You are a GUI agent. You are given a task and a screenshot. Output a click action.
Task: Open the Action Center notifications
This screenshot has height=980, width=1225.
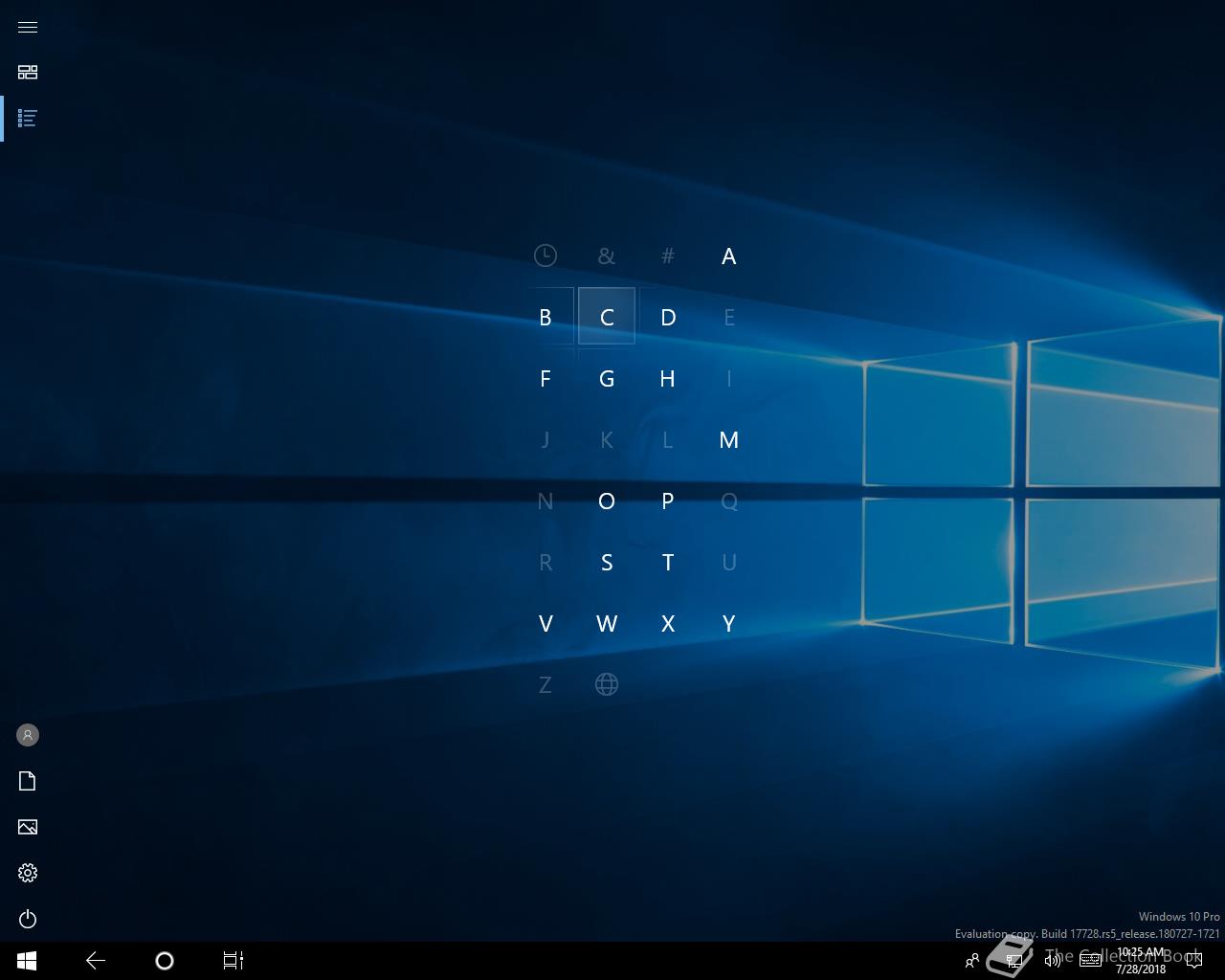1193,961
